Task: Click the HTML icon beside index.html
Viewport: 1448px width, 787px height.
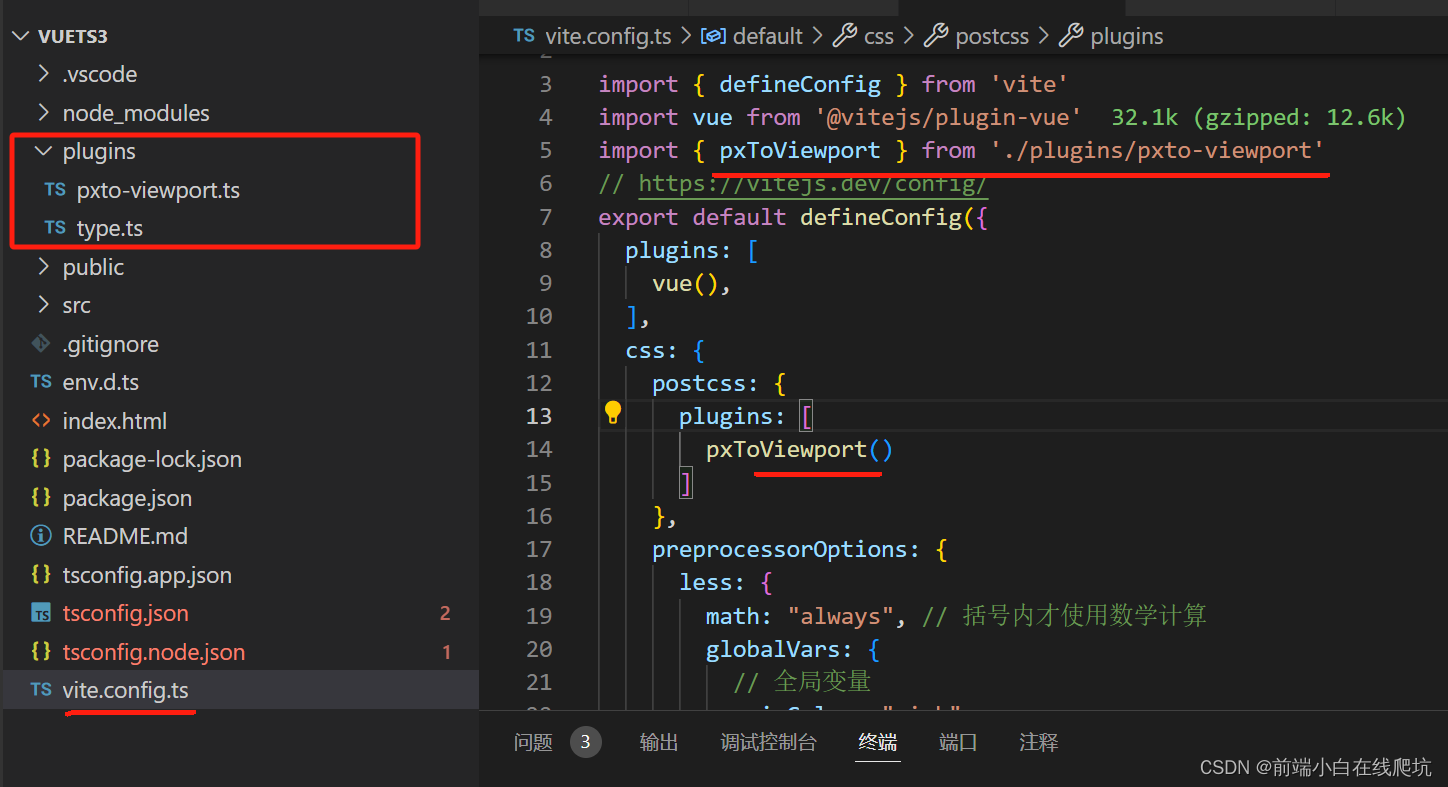Action: 41,421
